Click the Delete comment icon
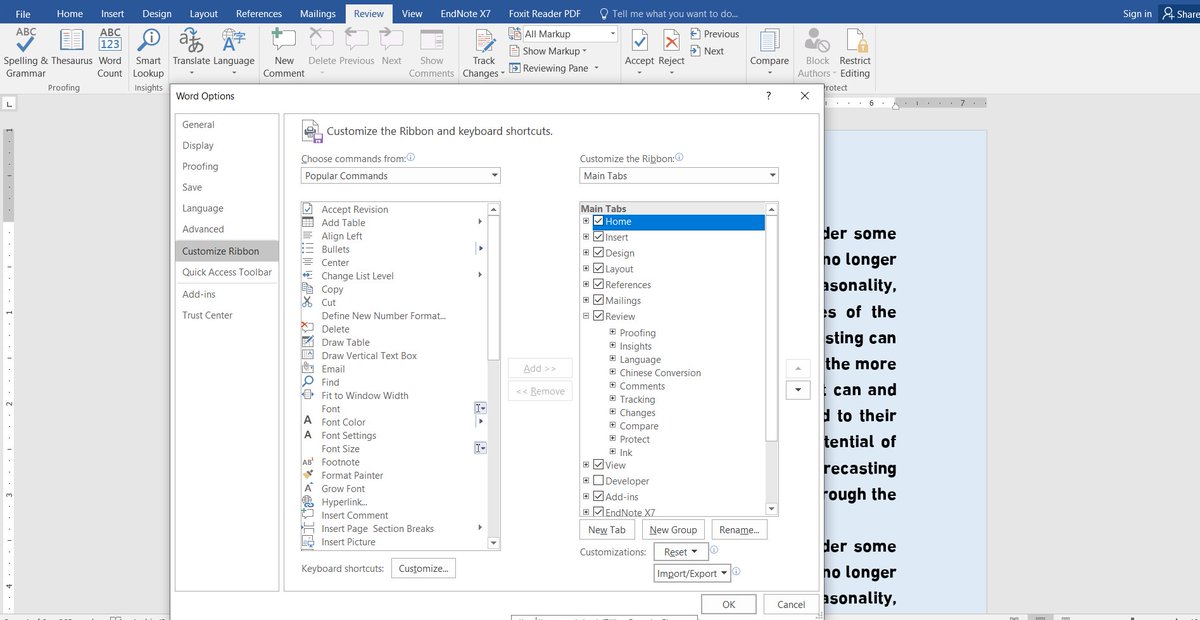The image size is (1200, 620). [x=322, y=40]
